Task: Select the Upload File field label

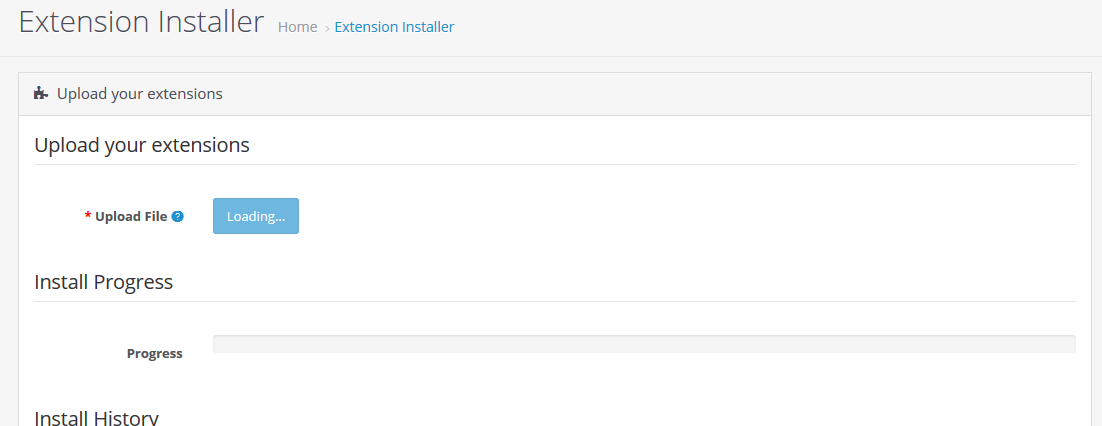Action: pos(131,217)
